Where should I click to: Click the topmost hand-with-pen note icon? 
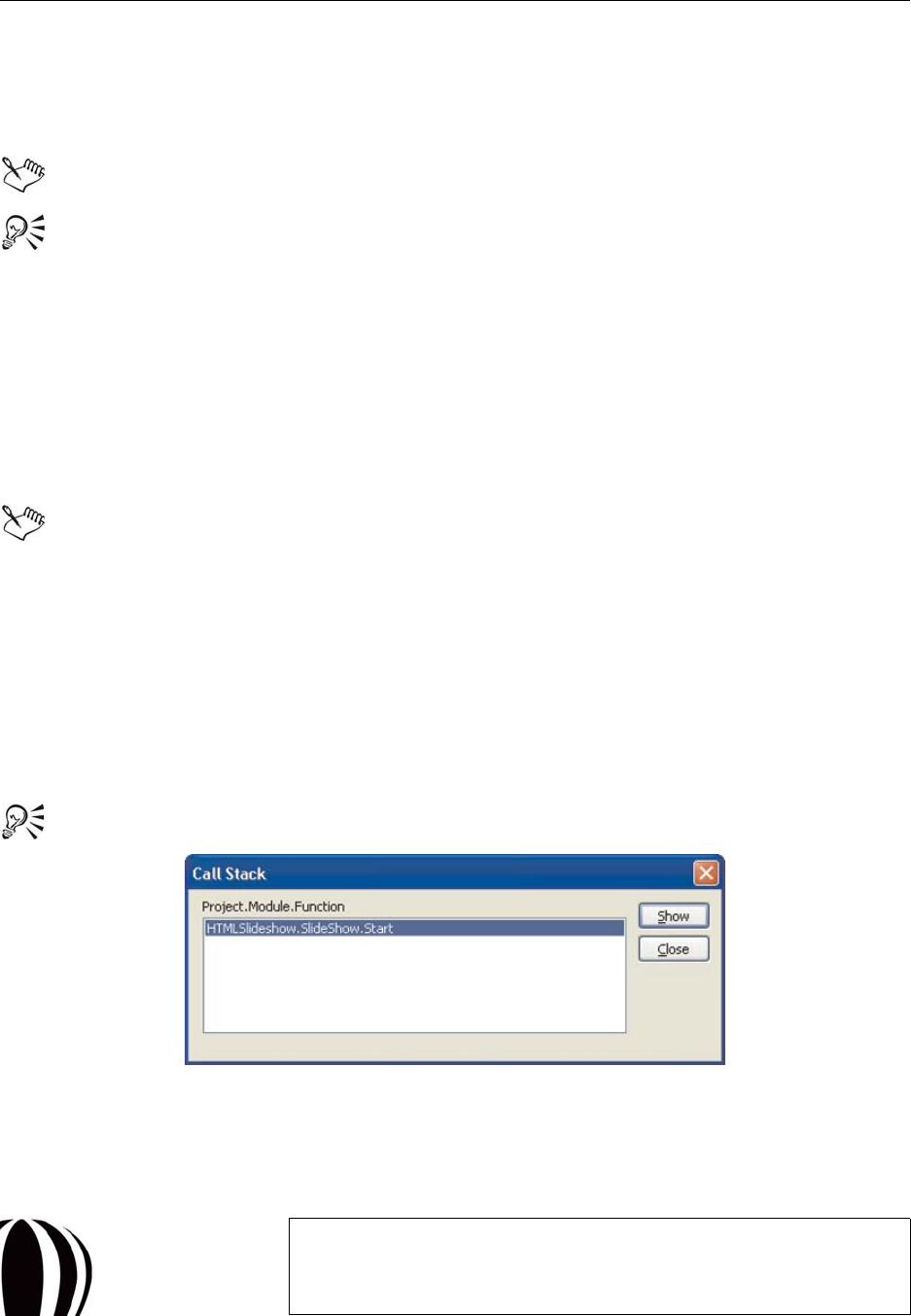[x=24, y=173]
